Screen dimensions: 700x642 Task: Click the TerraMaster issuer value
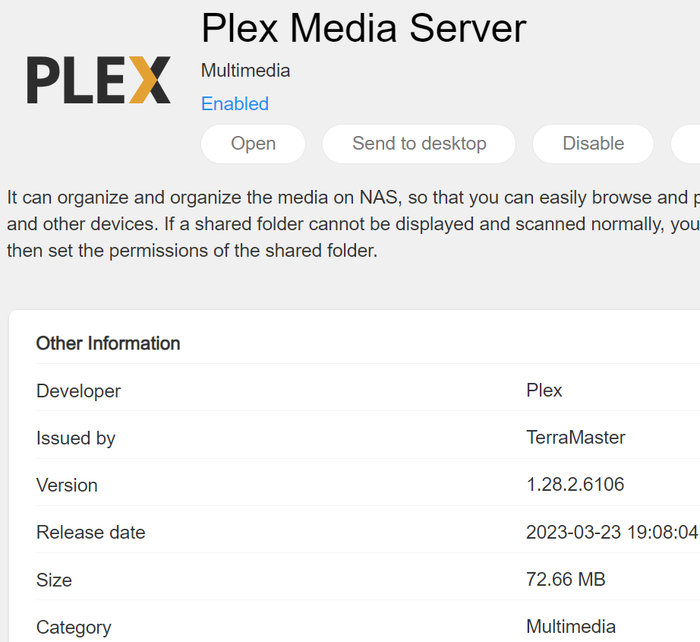point(576,438)
